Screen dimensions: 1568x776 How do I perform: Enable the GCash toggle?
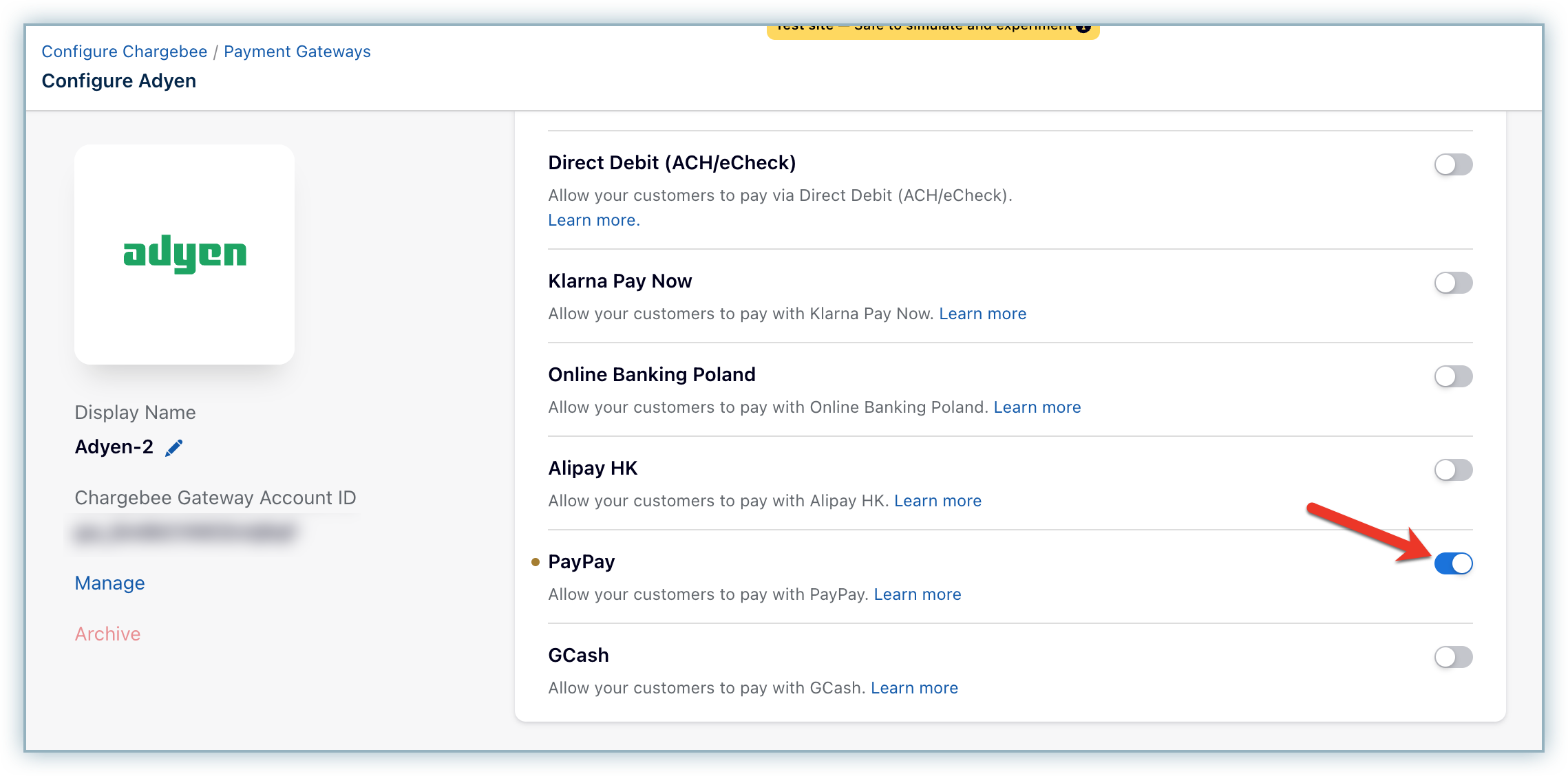[1453, 657]
